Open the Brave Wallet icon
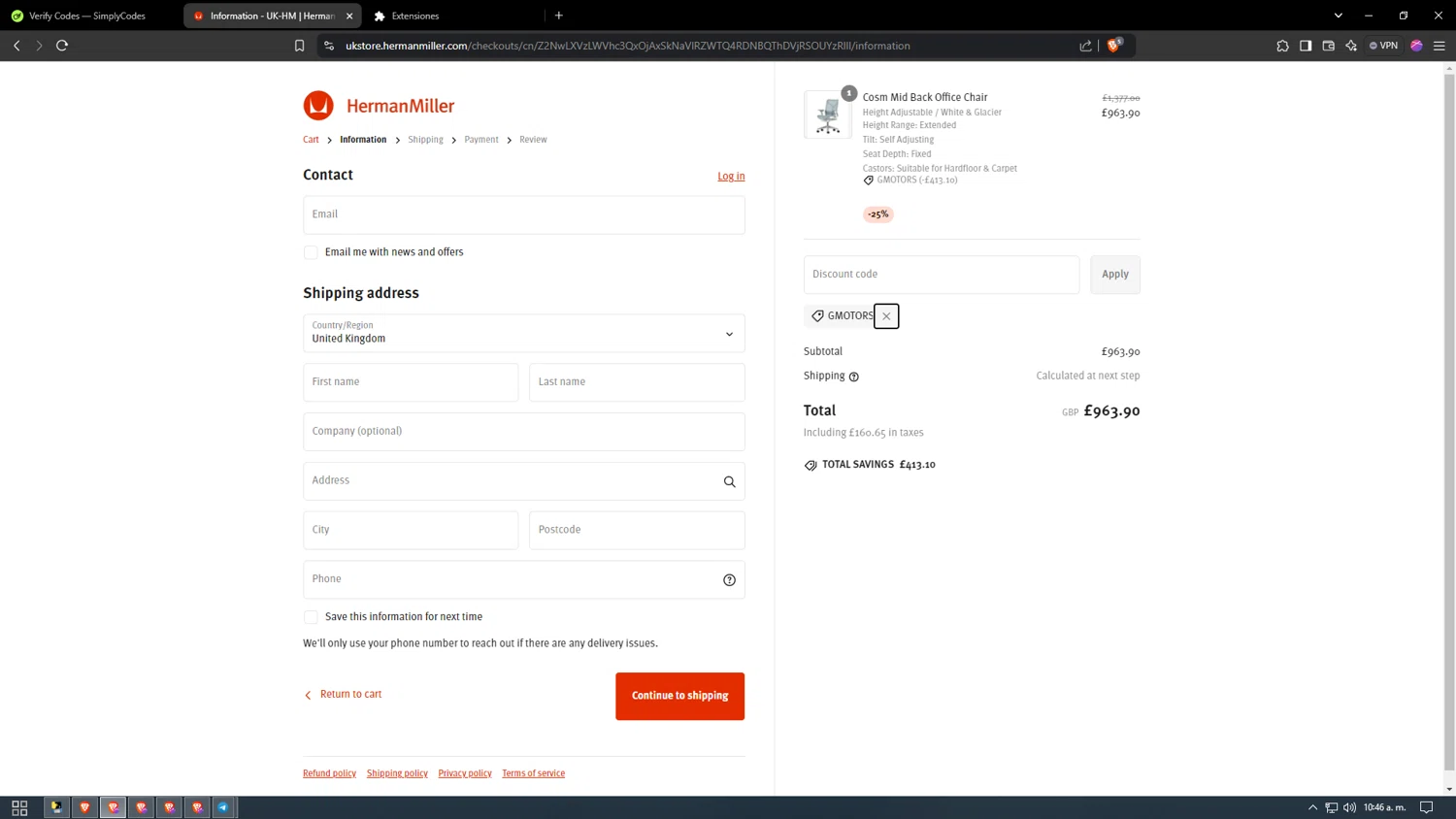 click(x=1328, y=46)
